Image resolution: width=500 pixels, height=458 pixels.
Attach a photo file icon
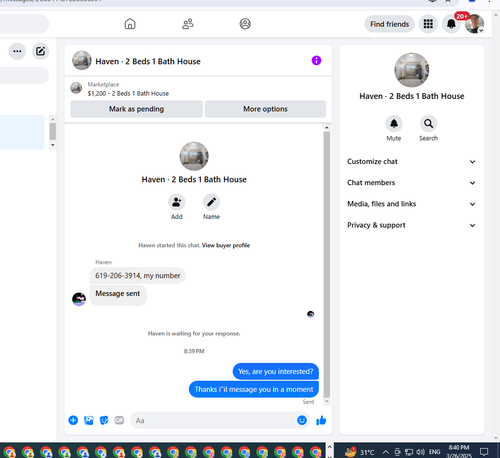(89, 420)
